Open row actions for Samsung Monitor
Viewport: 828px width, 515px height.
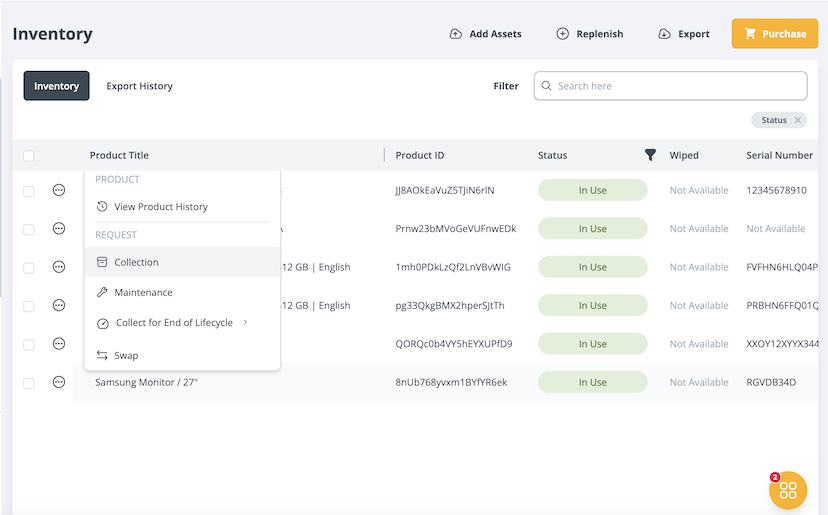59,382
